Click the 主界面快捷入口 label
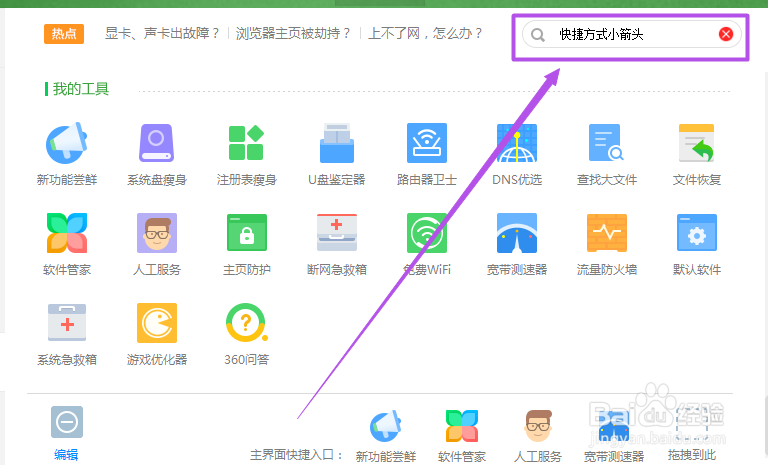768x465 pixels. pos(296,455)
